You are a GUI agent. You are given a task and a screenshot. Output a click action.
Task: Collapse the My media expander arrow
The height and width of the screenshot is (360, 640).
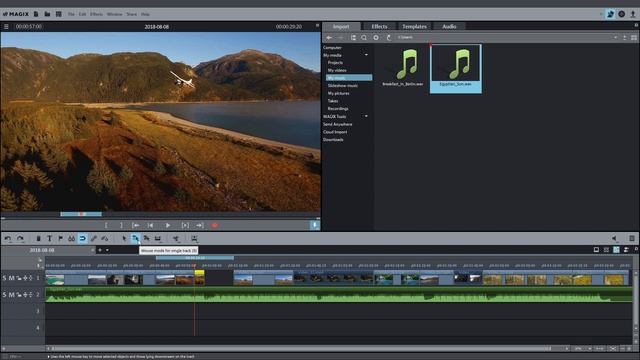tap(366, 55)
